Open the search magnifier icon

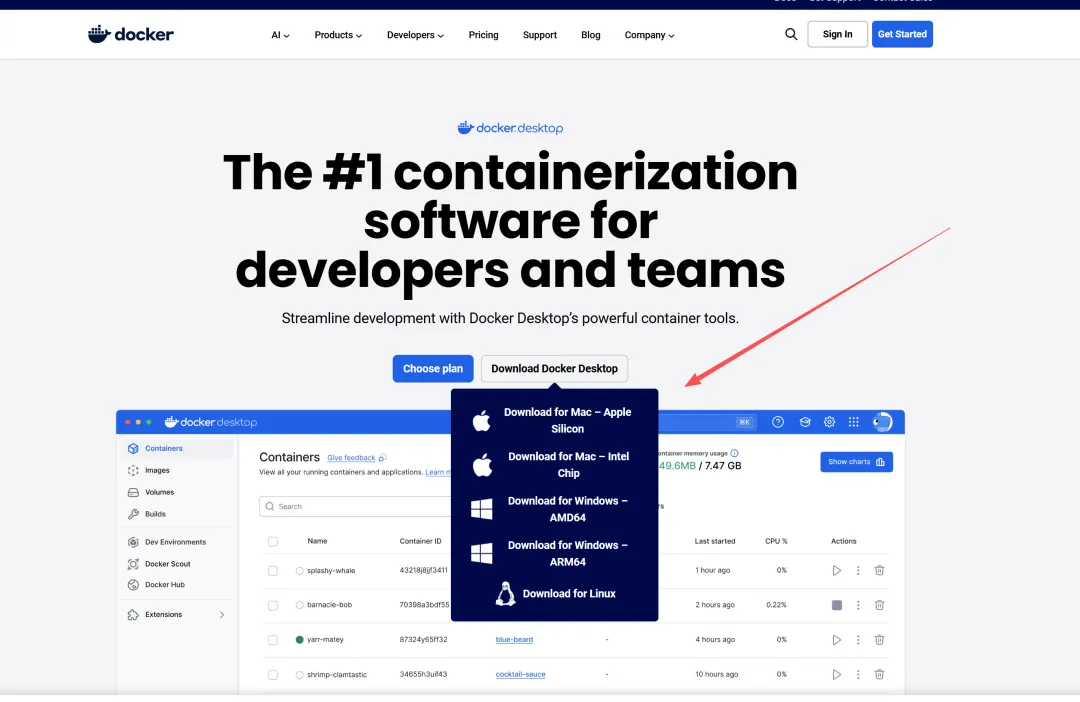pyautogui.click(x=791, y=34)
